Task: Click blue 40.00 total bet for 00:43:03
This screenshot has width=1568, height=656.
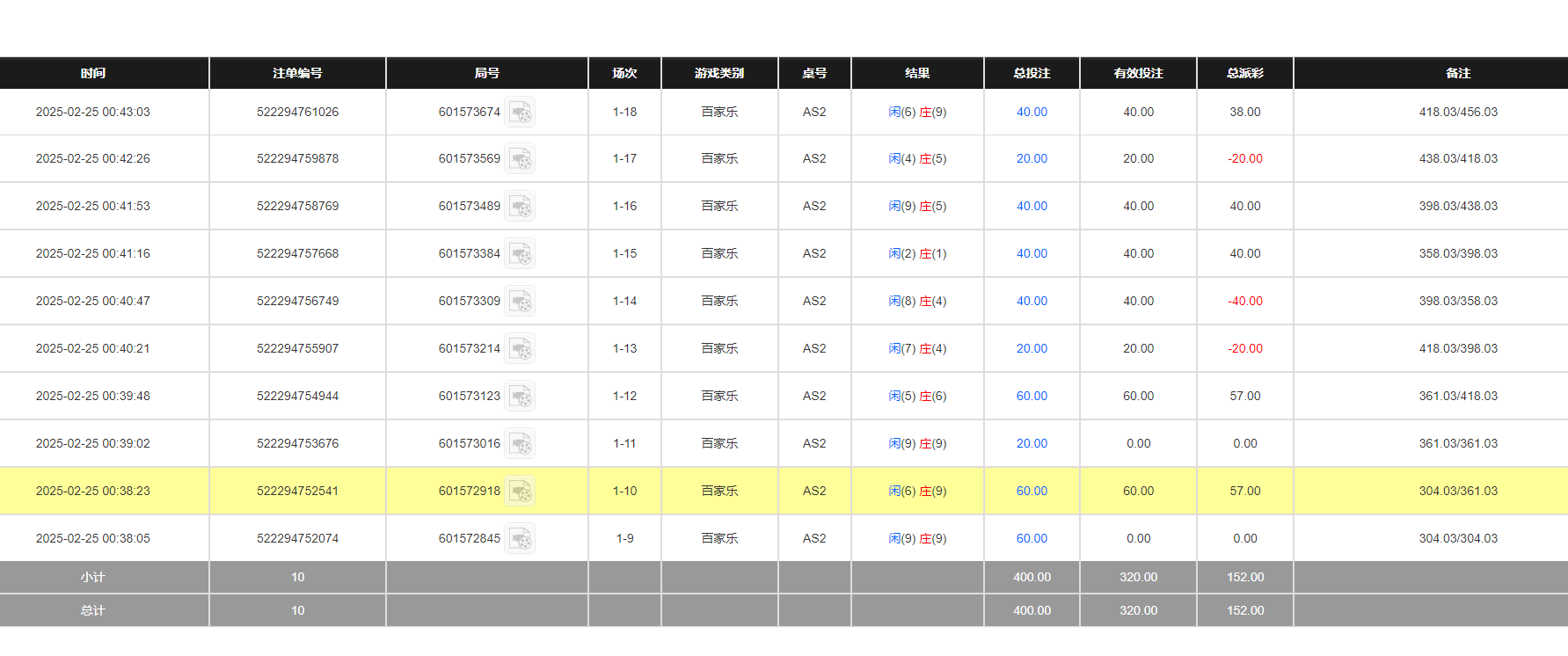Action: point(1032,113)
